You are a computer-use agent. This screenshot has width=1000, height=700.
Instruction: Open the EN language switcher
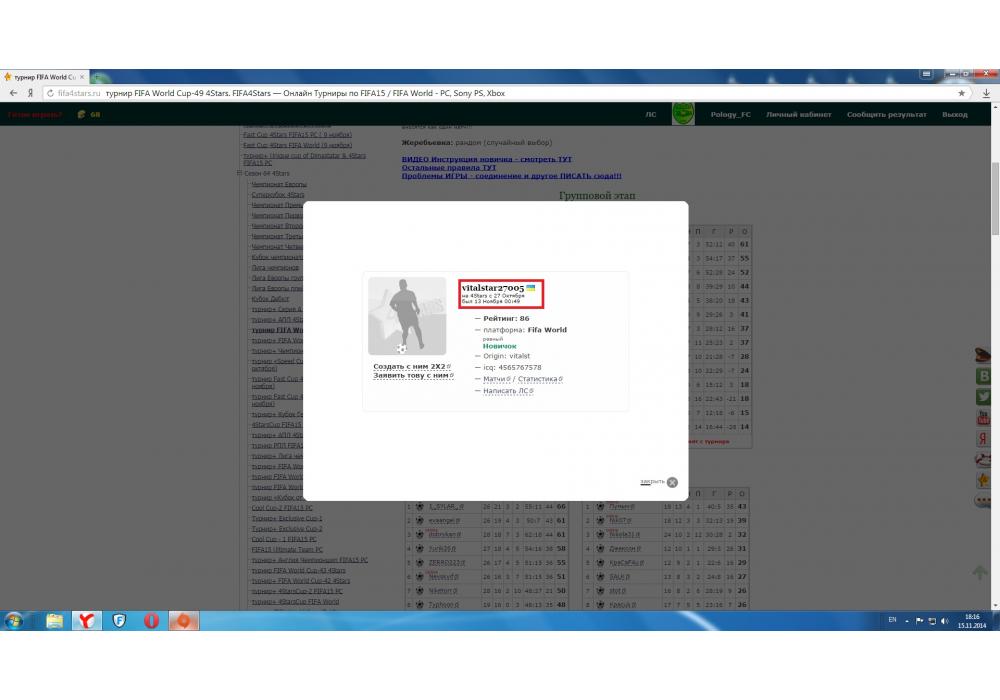pos(892,621)
